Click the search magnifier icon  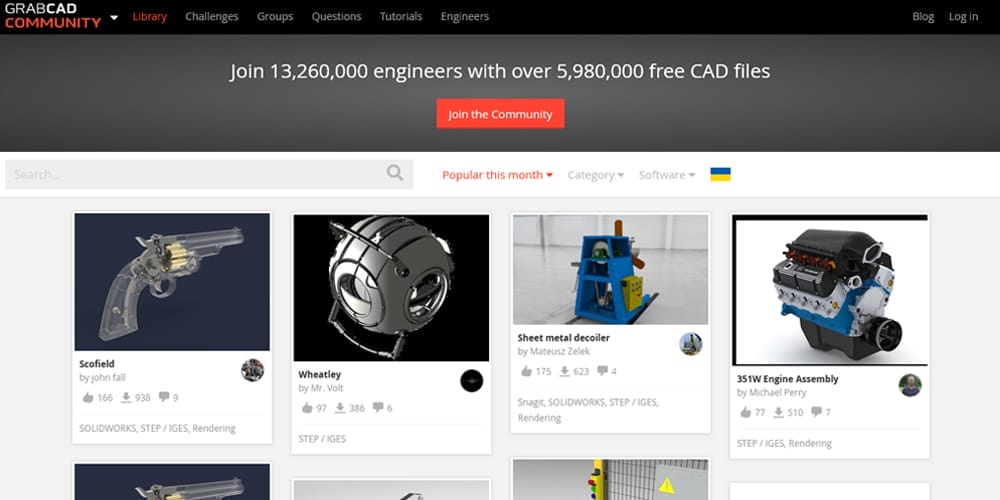395,173
